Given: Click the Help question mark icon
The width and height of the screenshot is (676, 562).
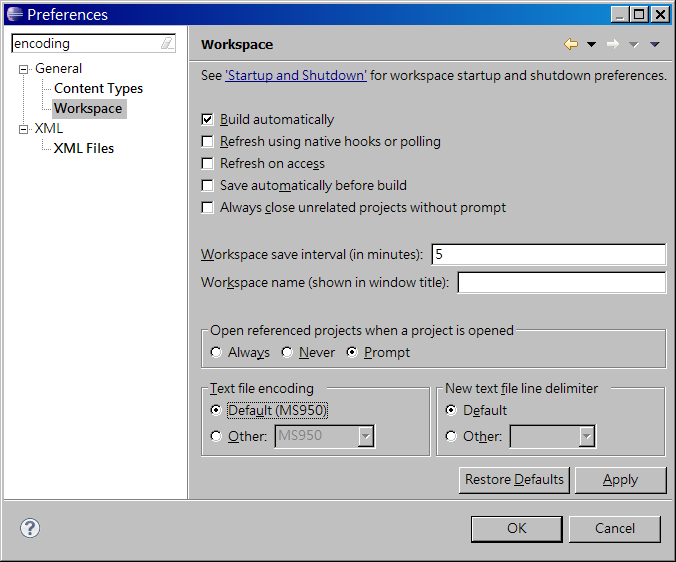Looking at the screenshot, I should [30, 528].
